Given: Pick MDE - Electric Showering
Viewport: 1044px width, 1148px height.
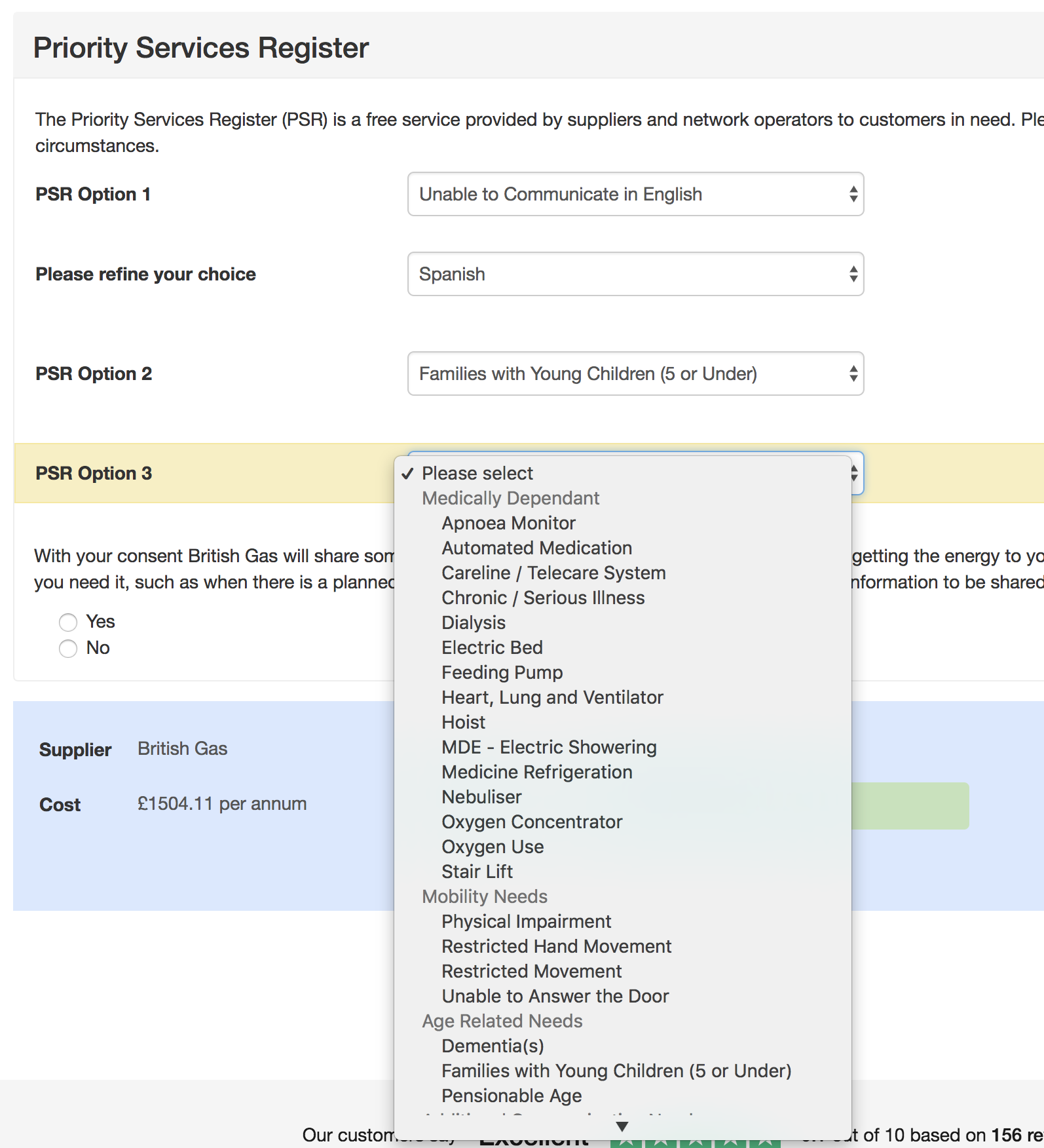Looking at the screenshot, I should pos(623,747).
